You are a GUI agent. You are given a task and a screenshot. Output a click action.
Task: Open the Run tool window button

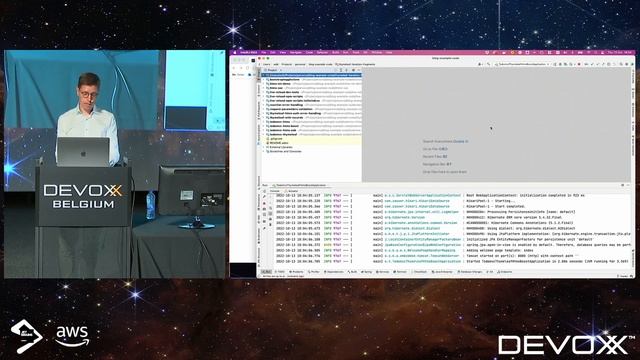(x=267, y=272)
